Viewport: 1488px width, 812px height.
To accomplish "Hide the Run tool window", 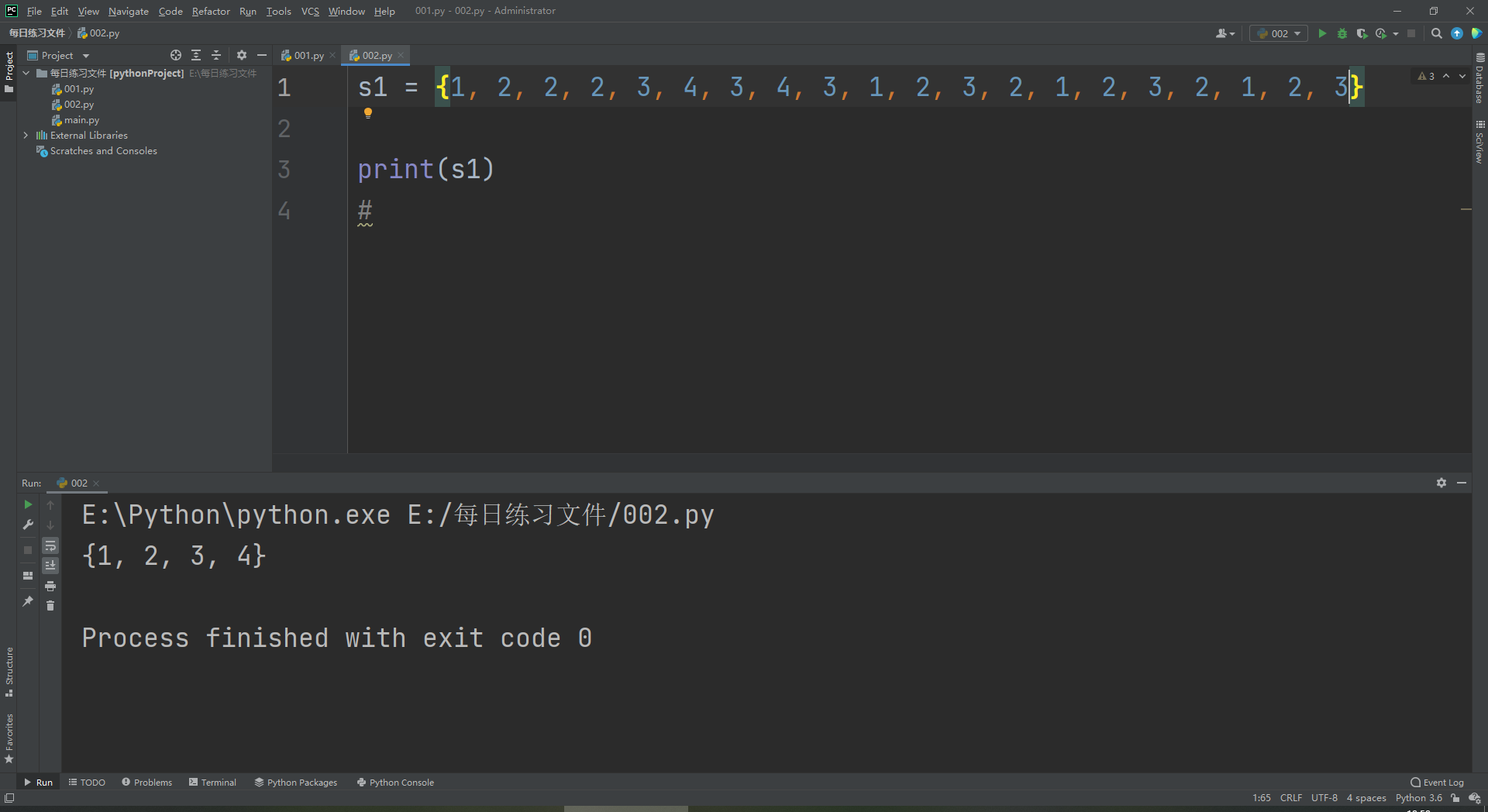I will pyautogui.click(x=1462, y=483).
